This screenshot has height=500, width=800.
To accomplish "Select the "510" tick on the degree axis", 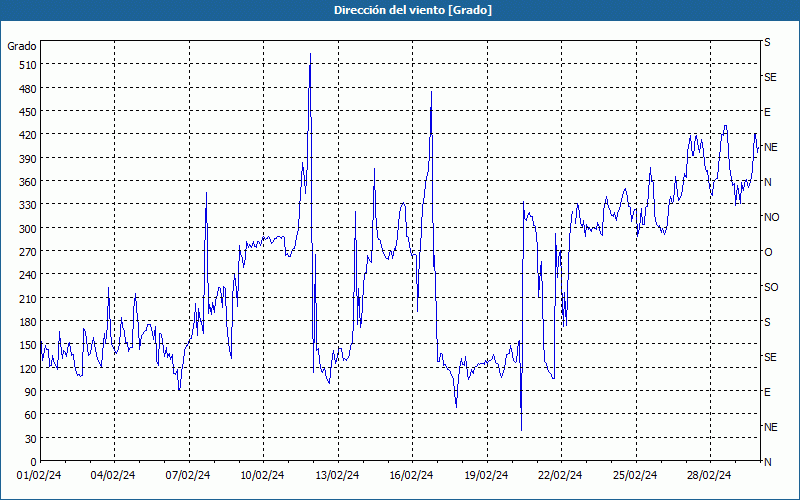I will pyautogui.click(x=28, y=65).
